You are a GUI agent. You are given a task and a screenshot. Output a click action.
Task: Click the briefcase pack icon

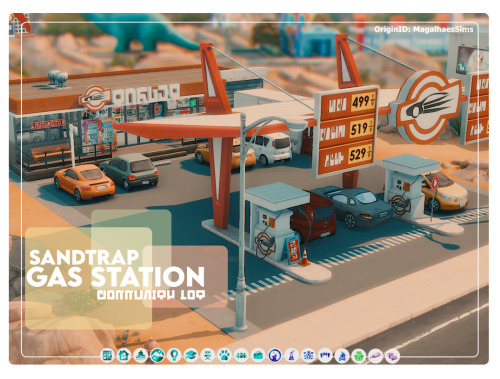(258, 356)
